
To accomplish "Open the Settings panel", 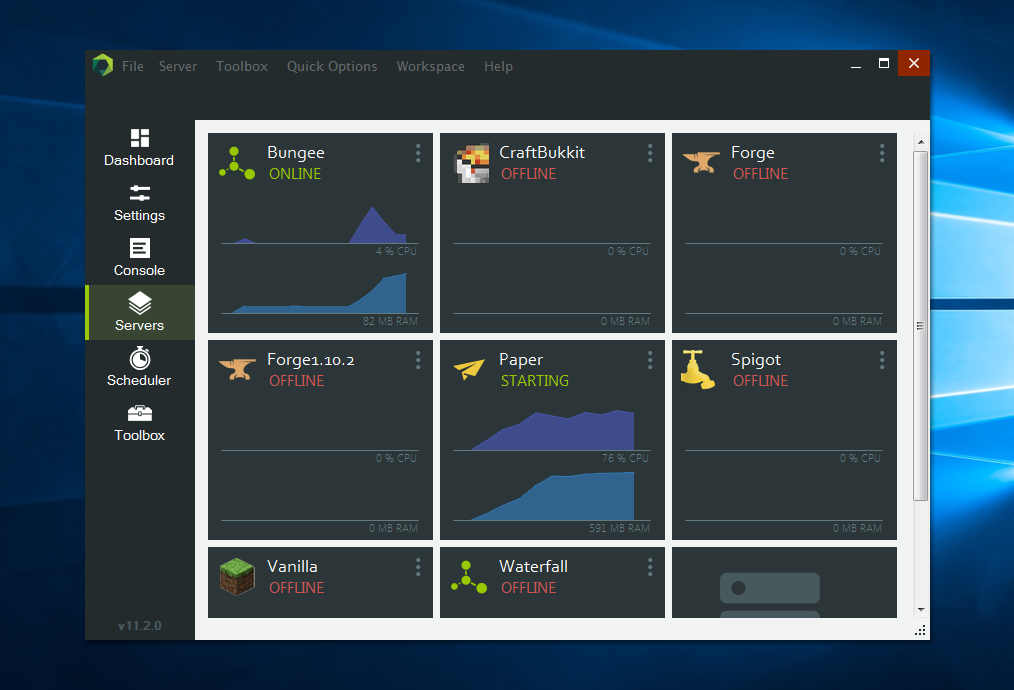I will (x=139, y=203).
